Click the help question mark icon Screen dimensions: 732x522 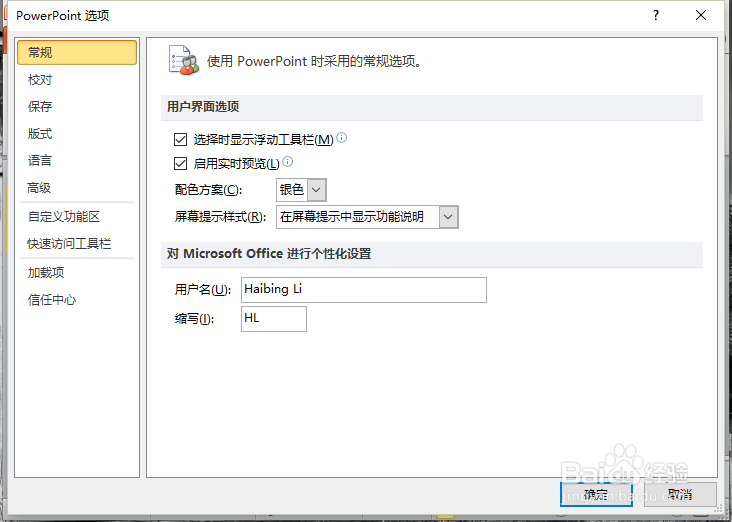pos(656,15)
